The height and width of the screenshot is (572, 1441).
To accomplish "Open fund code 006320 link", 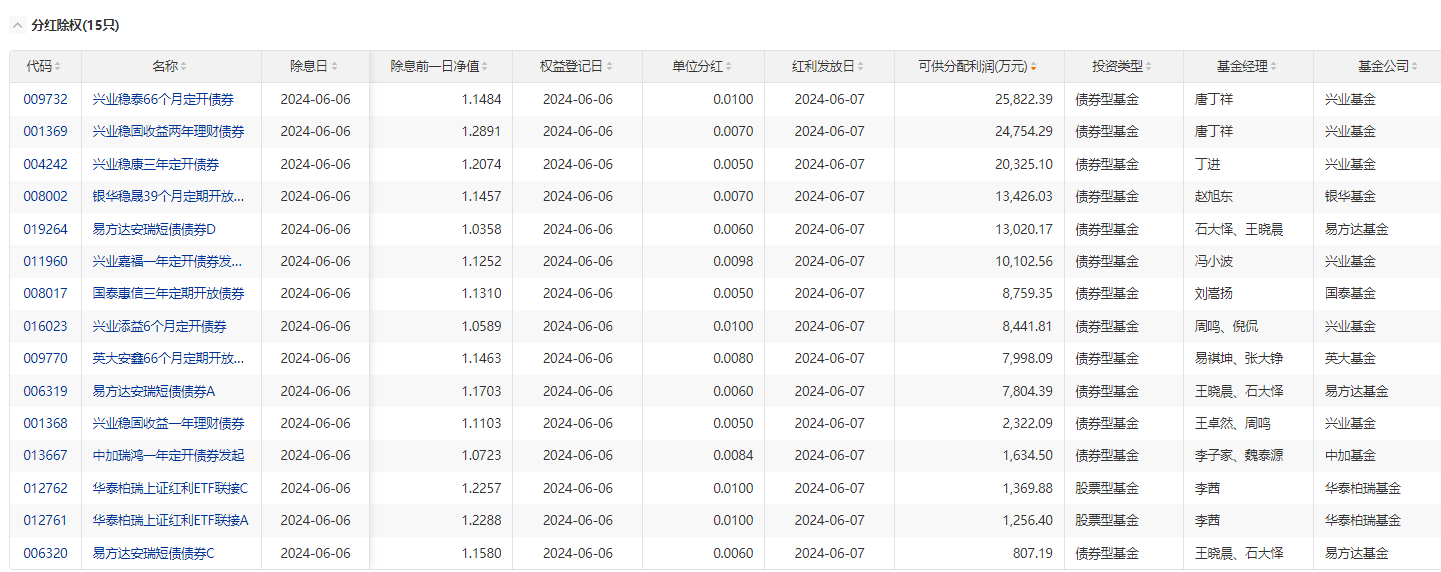I will click(x=45, y=553).
